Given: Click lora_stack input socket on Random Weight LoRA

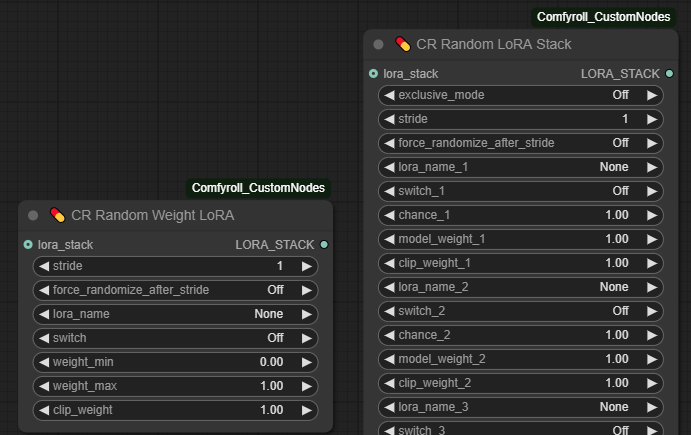Looking at the screenshot, I should click(28, 245).
